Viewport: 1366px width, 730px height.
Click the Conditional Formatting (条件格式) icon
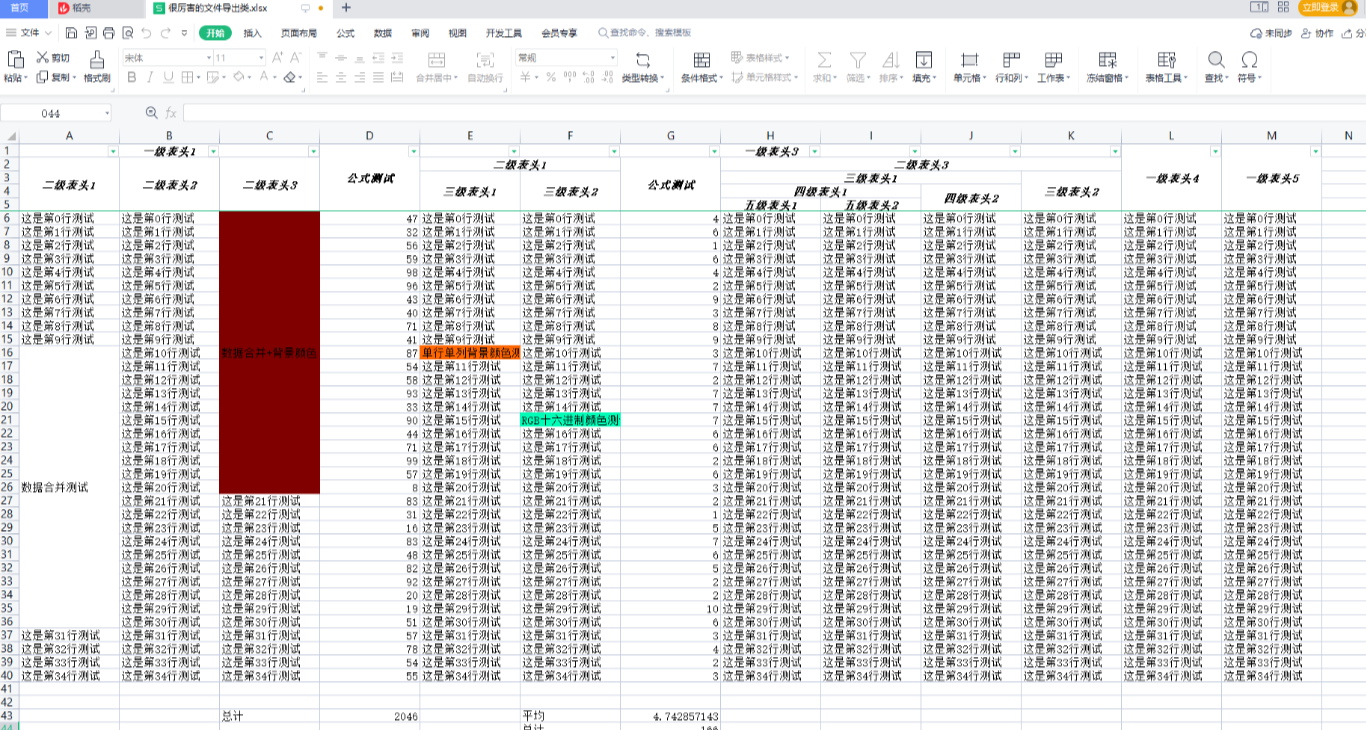click(702, 60)
